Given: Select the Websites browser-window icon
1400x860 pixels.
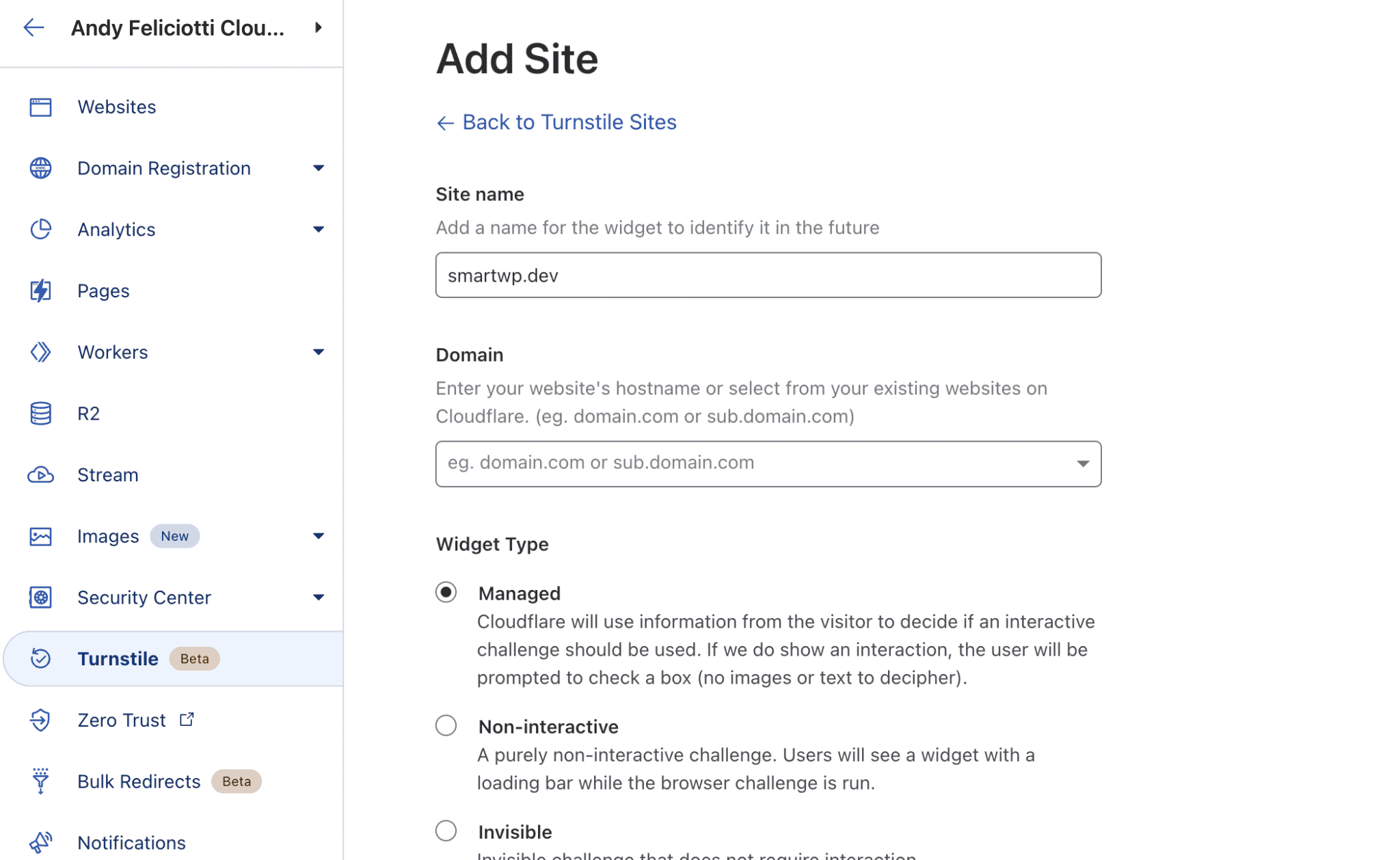Looking at the screenshot, I should coord(41,107).
